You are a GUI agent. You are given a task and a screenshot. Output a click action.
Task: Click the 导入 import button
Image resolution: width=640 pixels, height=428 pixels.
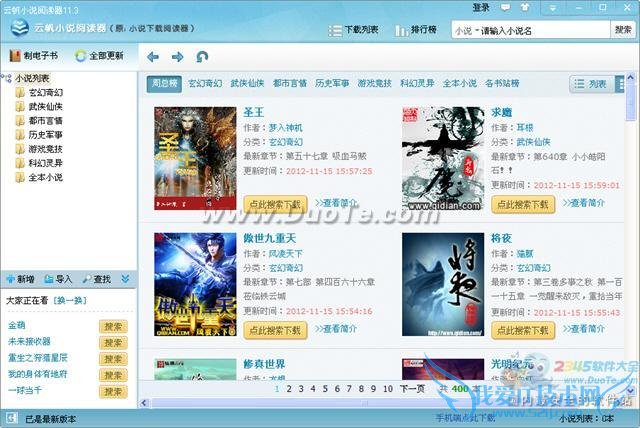point(58,279)
